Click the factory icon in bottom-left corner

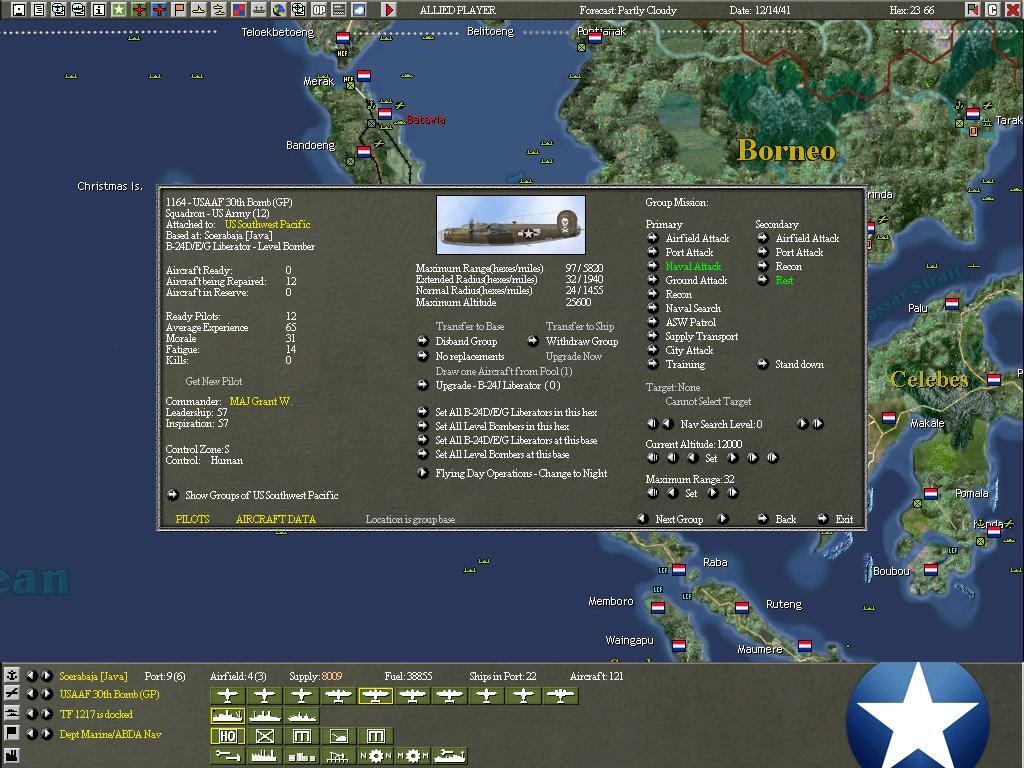[12, 756]
